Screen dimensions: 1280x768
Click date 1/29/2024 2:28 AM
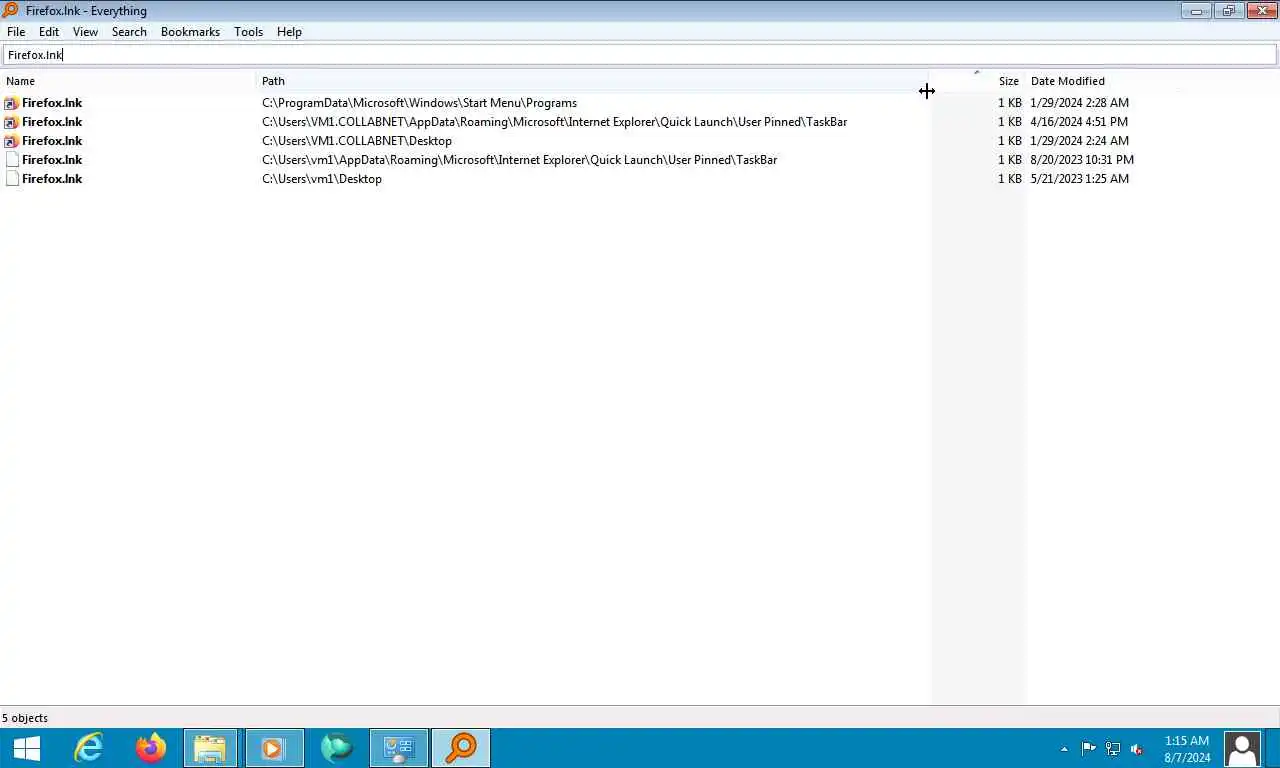click(x=1079, y=103)
